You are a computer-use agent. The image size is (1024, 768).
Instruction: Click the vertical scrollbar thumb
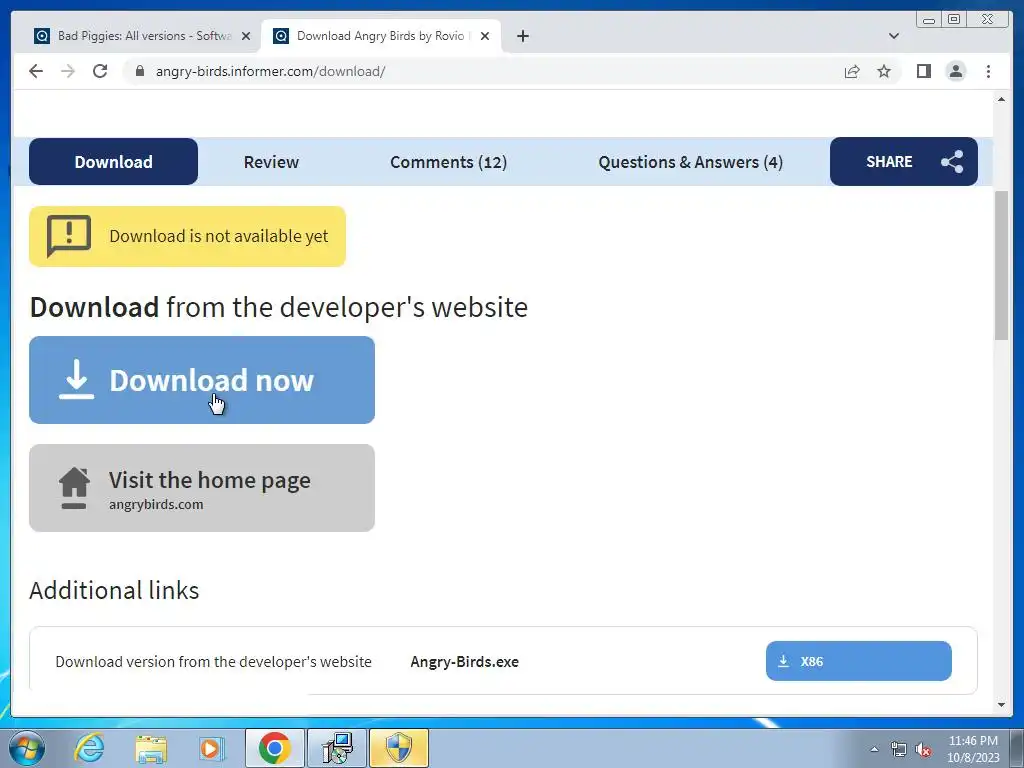(1001, 265)
